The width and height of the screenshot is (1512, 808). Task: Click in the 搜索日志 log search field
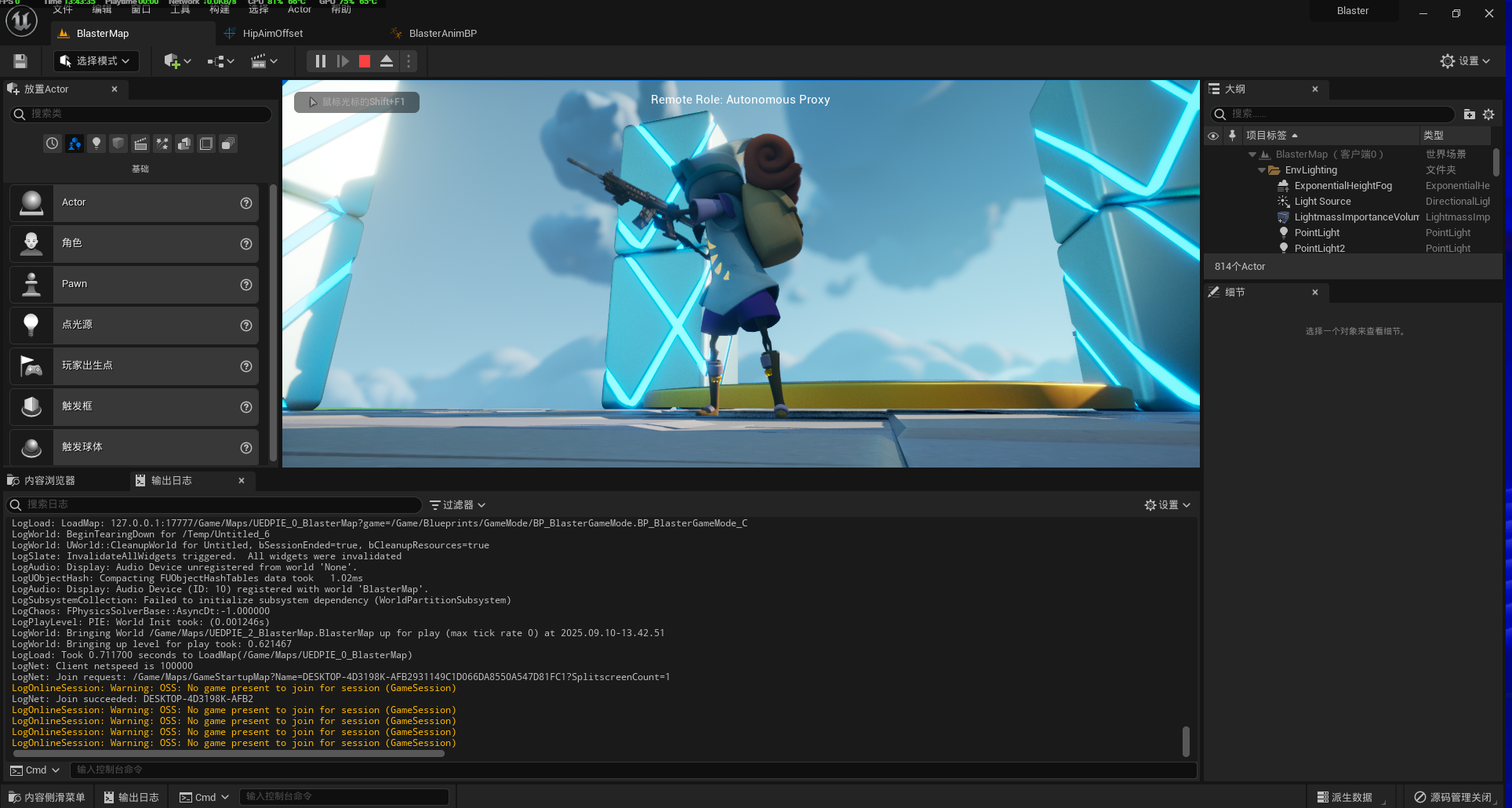click(214, 504)
